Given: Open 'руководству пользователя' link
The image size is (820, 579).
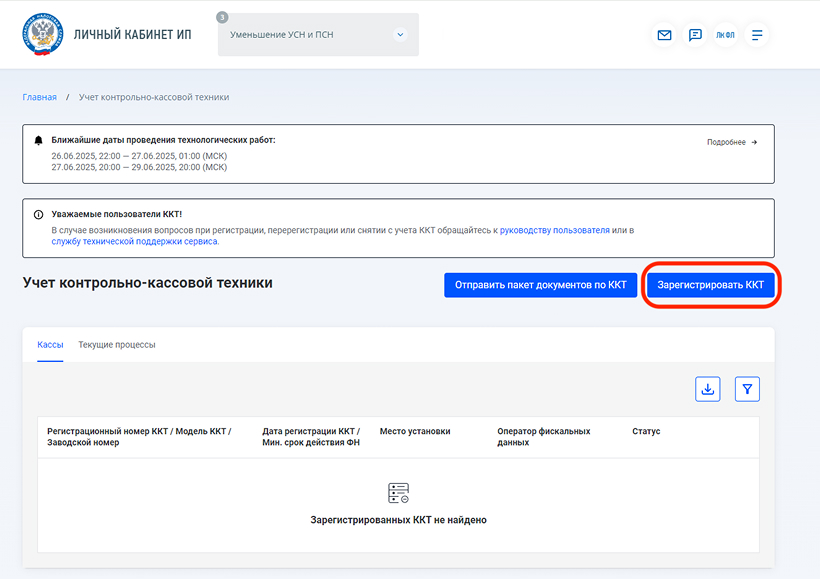Looking at the screenshot, I should (554, 230).
